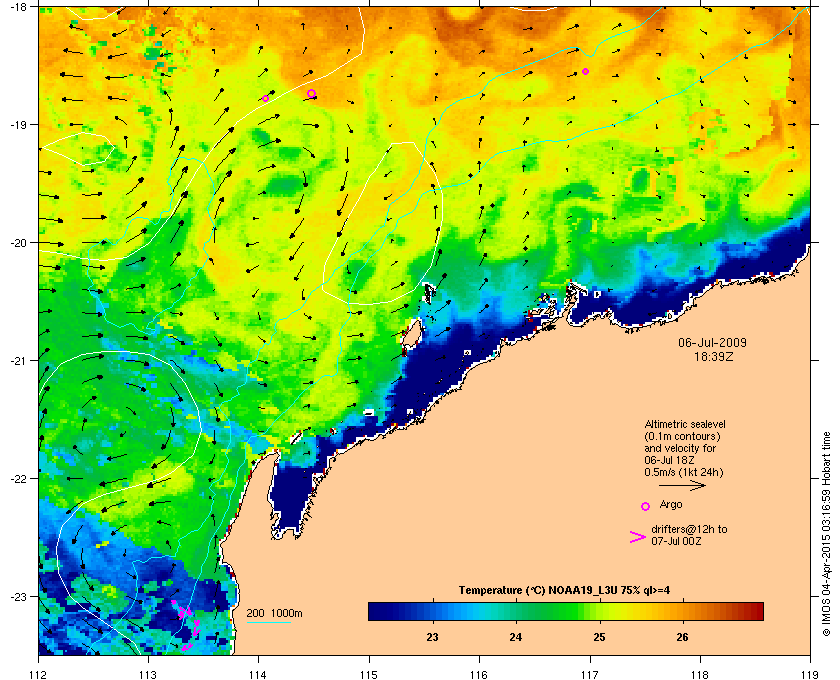Click the Temperature NOAA19_L3U colorbar title
This screenshot has width=840, height=680.
(x=564, y=591)
